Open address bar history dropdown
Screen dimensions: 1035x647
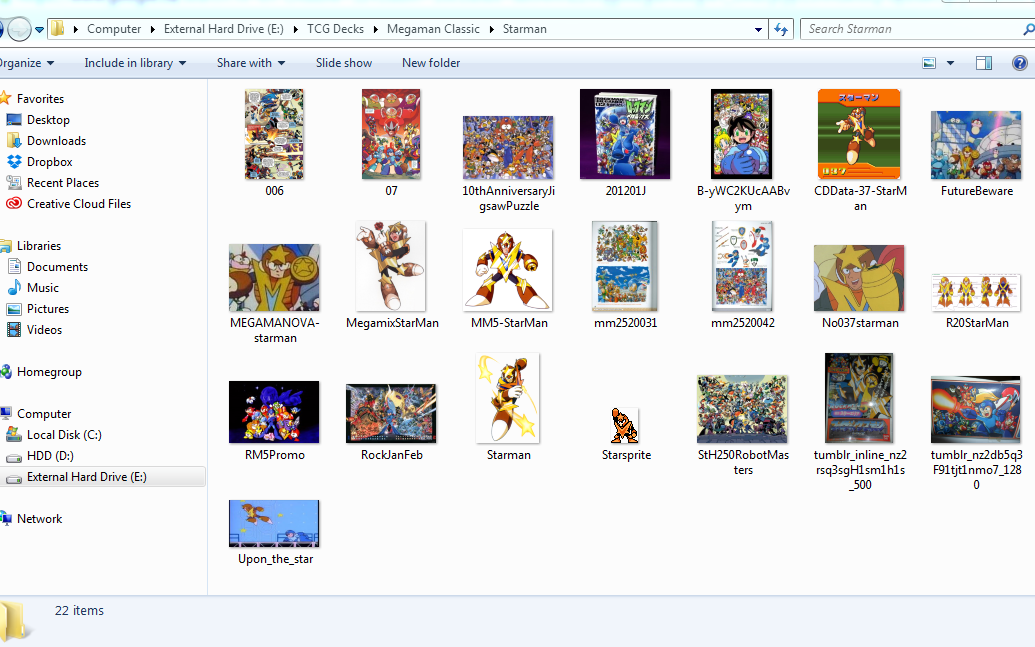758,29
